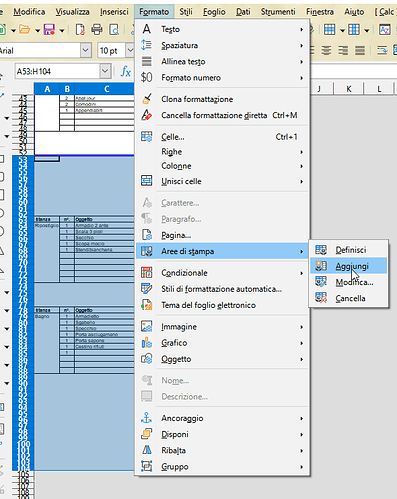397x499 pixels.
Task: Open the fx Function Wizard
Action: [x=126, y=71]
